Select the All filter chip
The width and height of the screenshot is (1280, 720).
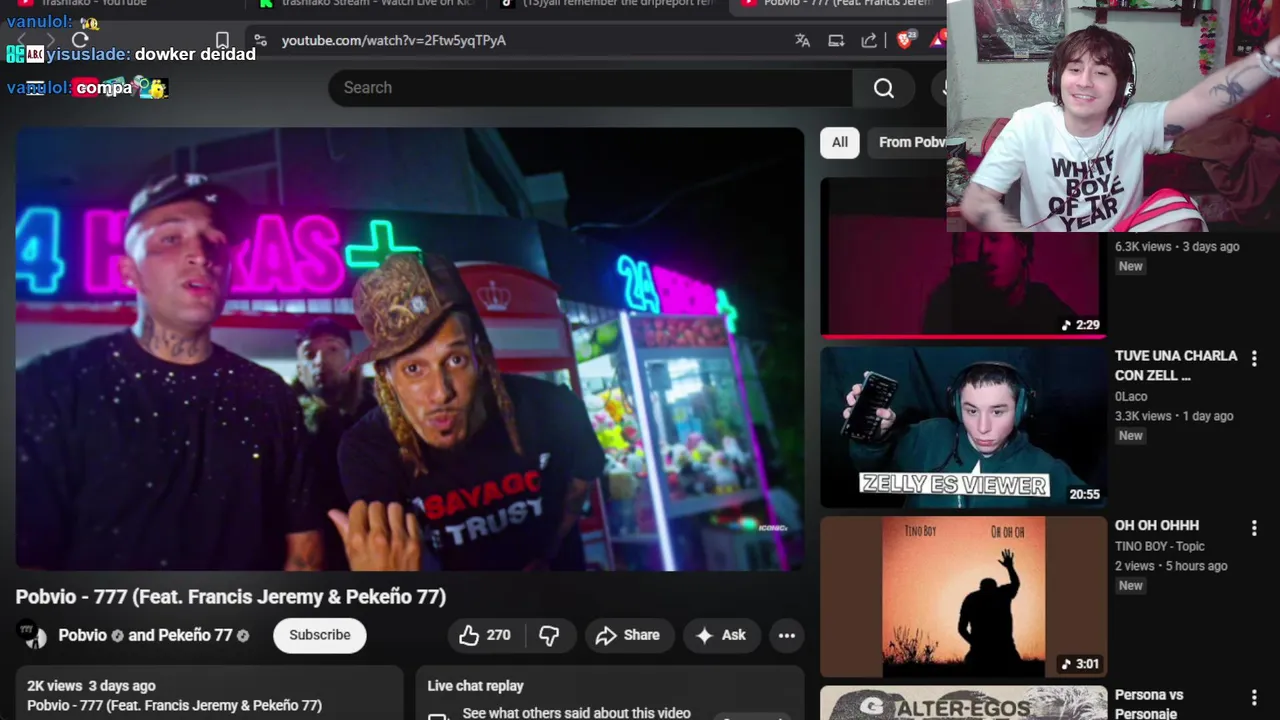pyautogui.click(x=840, y=143)
